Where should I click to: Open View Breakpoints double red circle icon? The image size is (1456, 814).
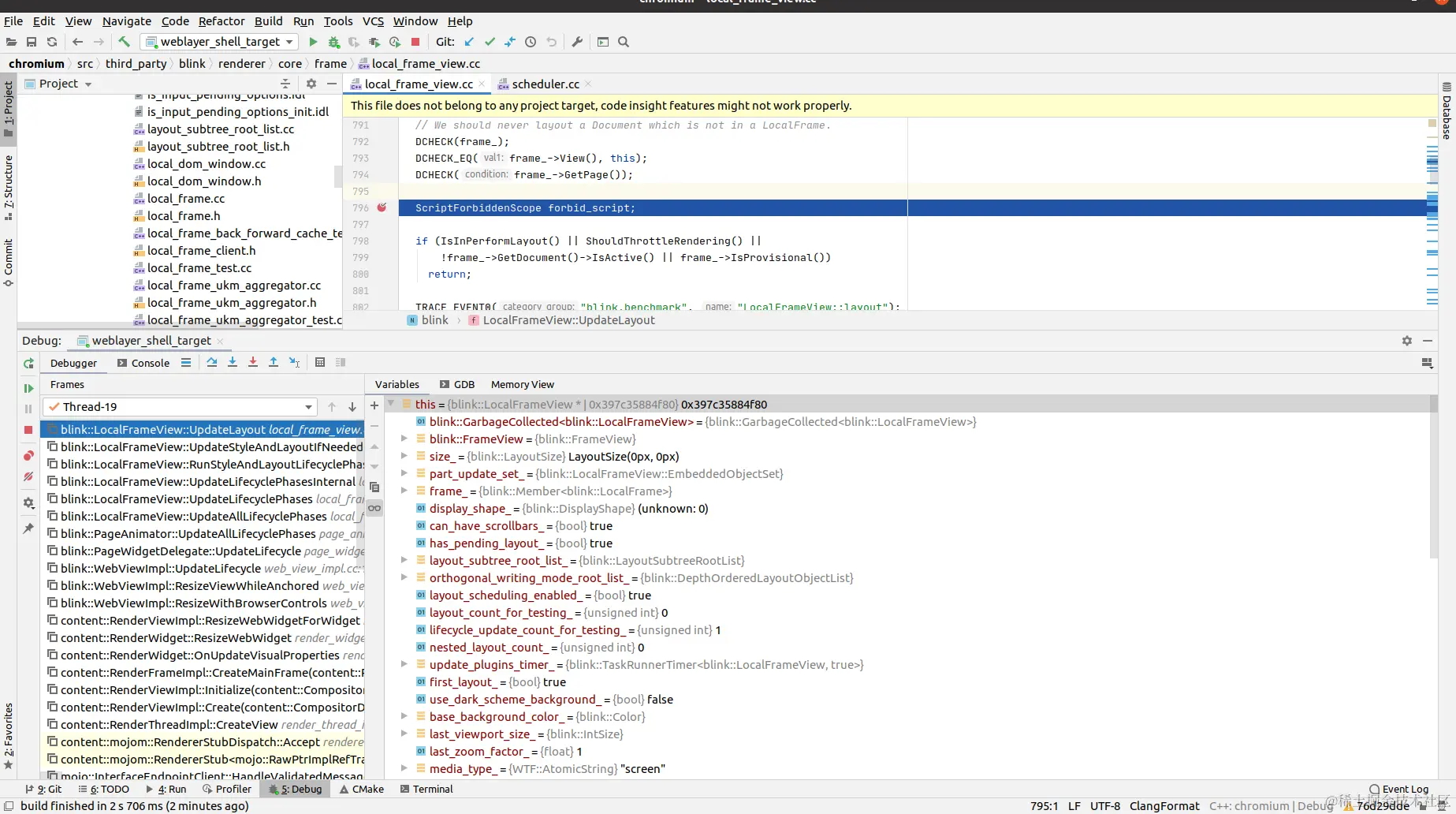pyautogui.click(x=28, y=456)
